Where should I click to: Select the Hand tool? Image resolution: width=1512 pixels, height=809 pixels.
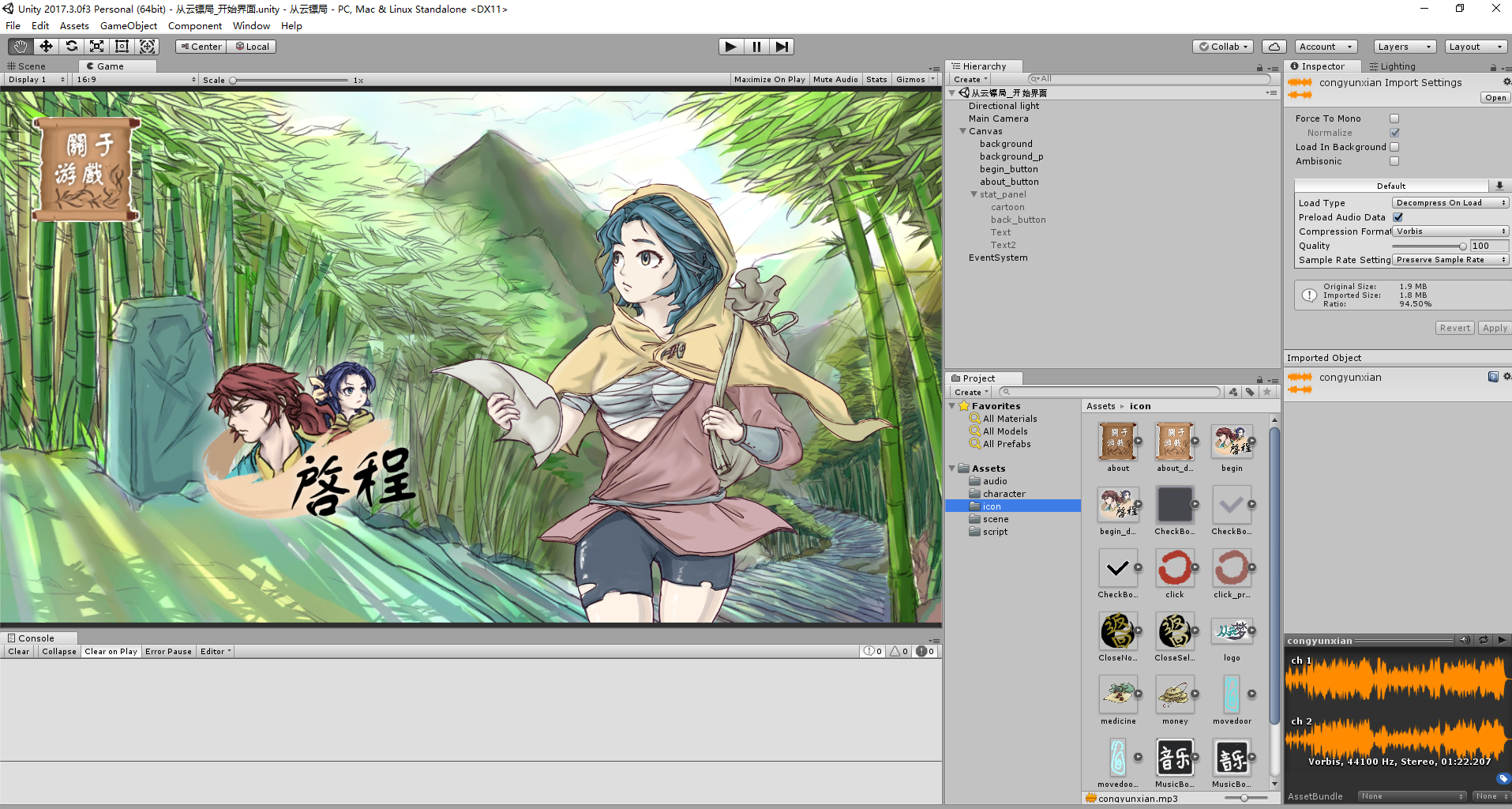(21, 47)
